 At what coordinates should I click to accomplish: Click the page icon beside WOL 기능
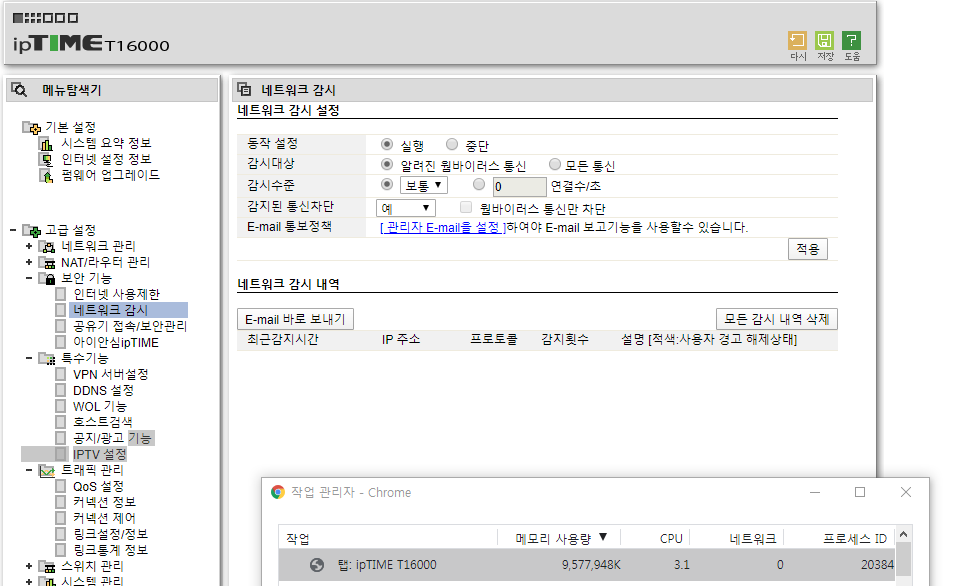coord(61,406)
